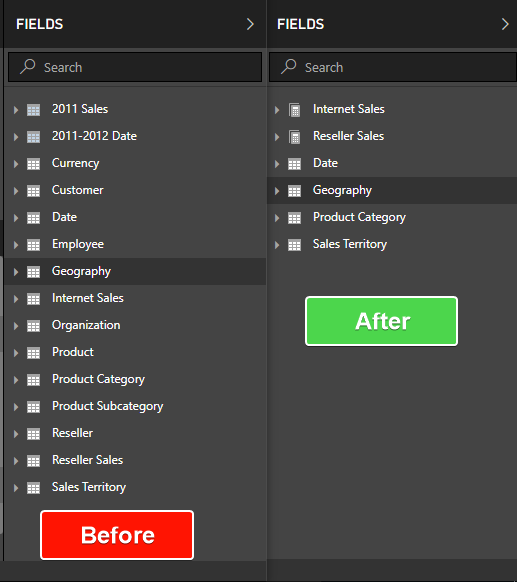The height and width of the screenshot is (582, 517).
Task: Expand the Employee table arrow
Action: (16, 245)
